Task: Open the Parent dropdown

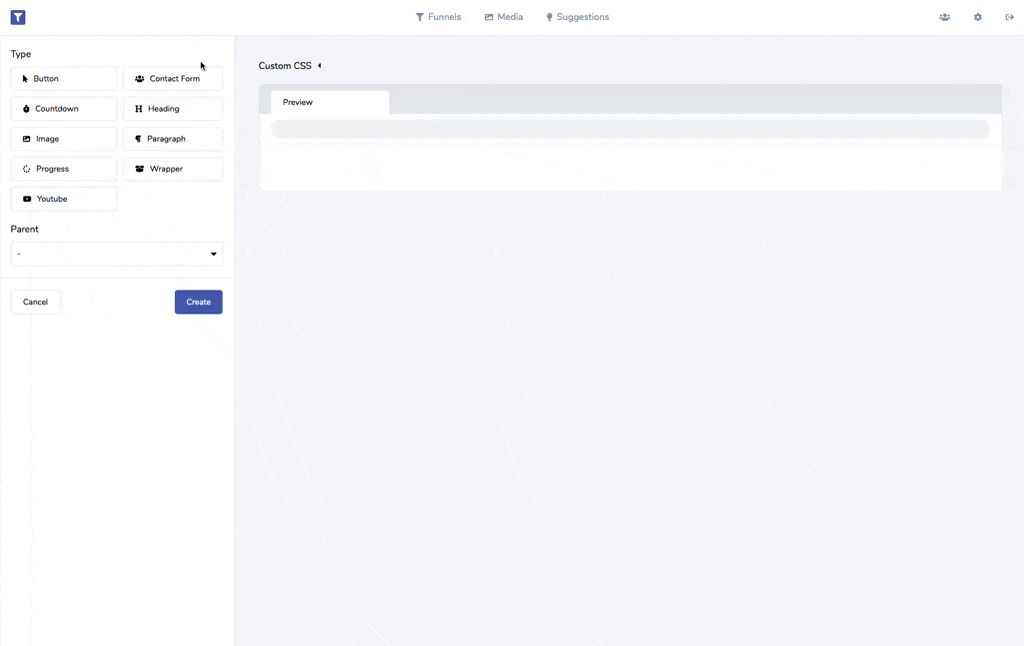Action: 117,254
